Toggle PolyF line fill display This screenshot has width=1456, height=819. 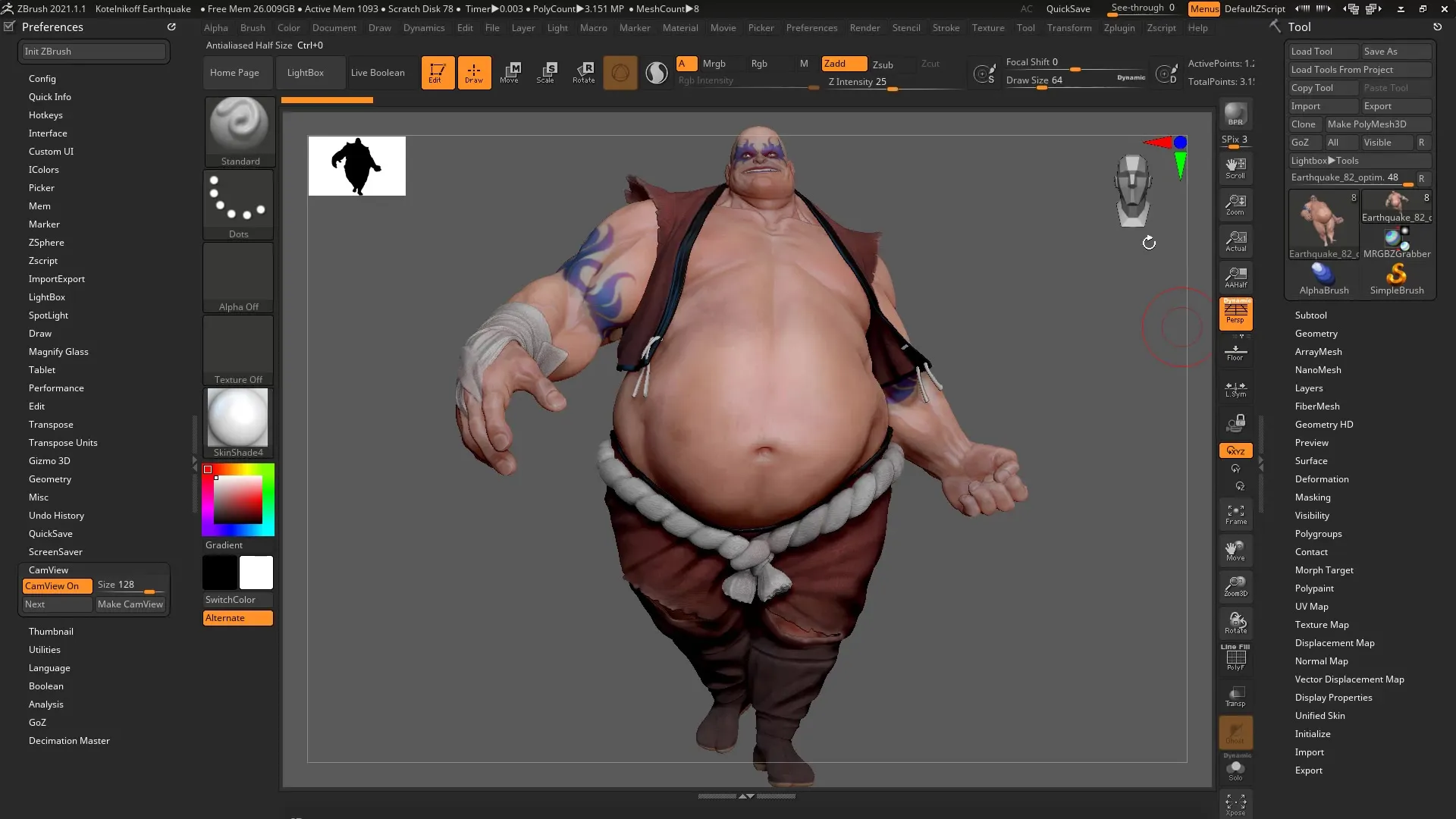(x=1235, y=657)
